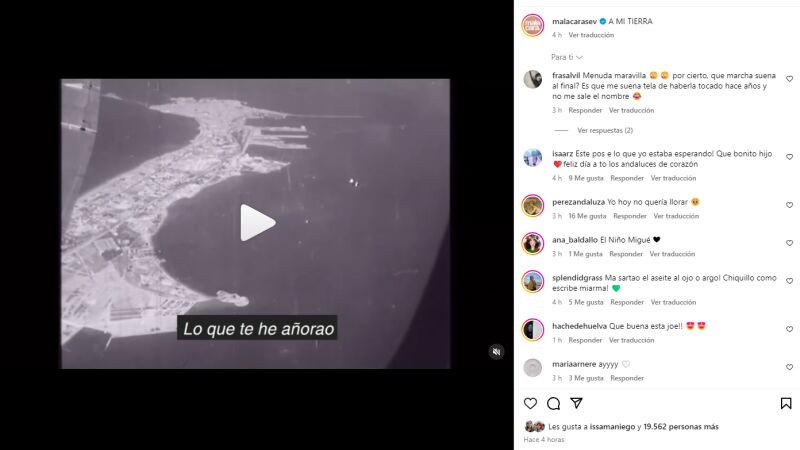Share the post via paper plane icon
The image size is (800, 450).
click(x=577, y=403)
